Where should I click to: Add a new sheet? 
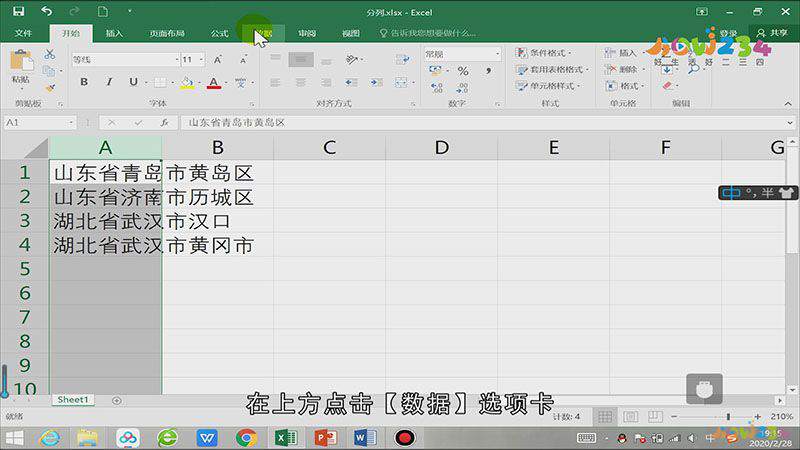point(116,401)
